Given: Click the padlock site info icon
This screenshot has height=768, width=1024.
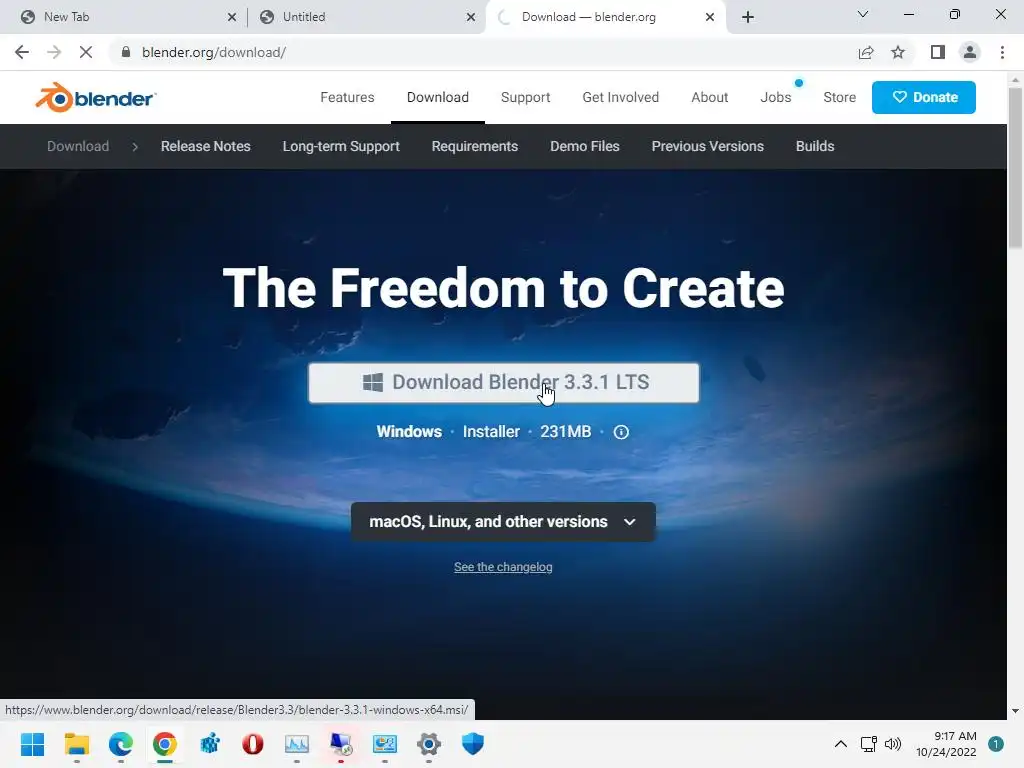Looking at the screenshot, I should click(126, 52).
